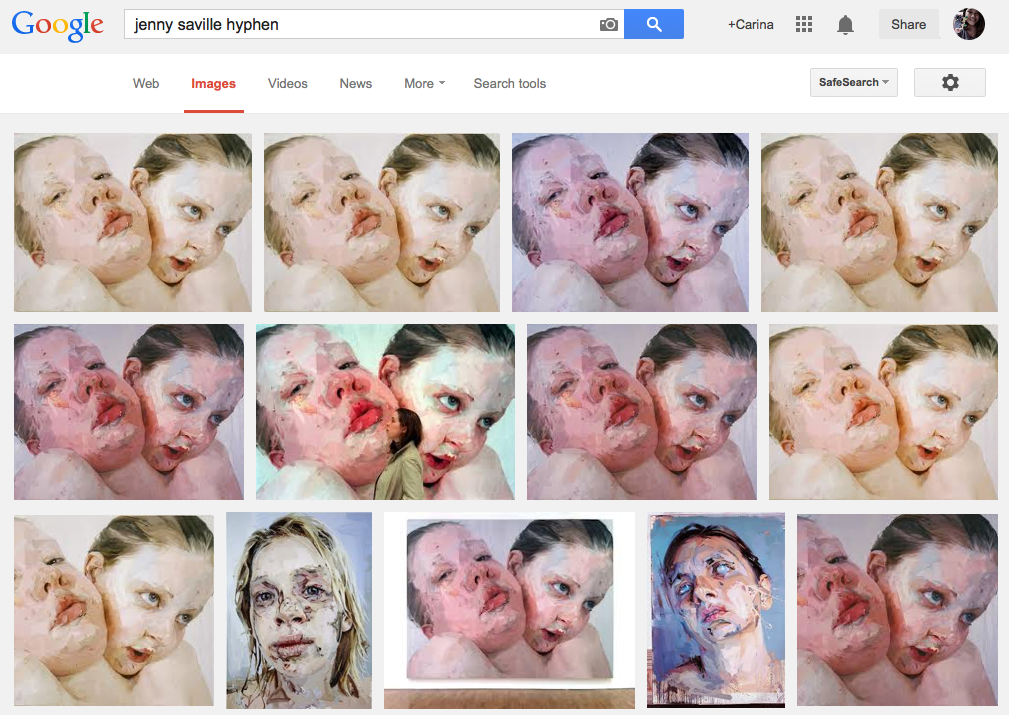Click the profile avatar picture

[968, 25]
